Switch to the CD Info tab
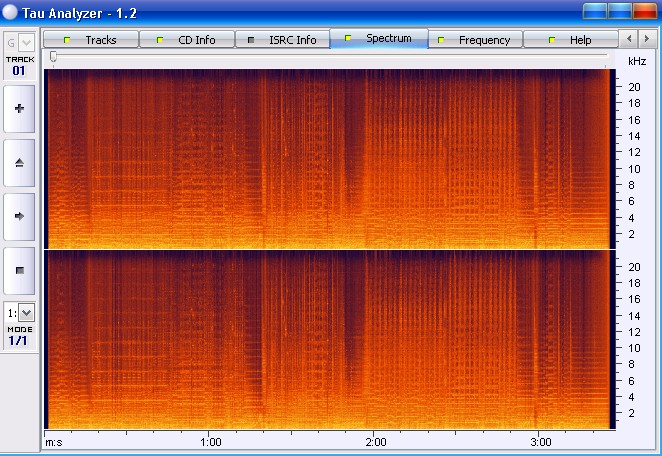This screenshot has height=456, width=662. (187, 40)
